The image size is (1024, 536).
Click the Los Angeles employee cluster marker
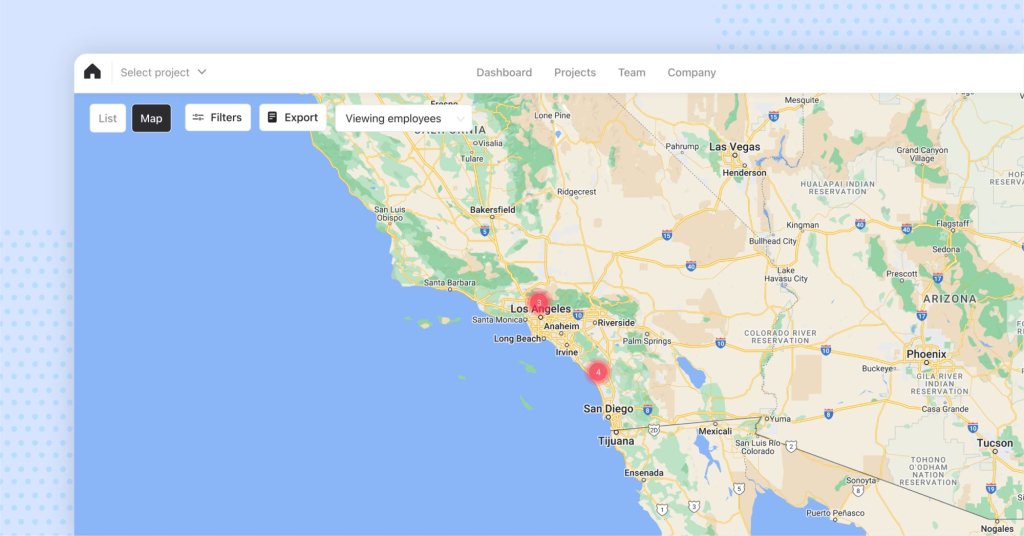coord(539,303)
